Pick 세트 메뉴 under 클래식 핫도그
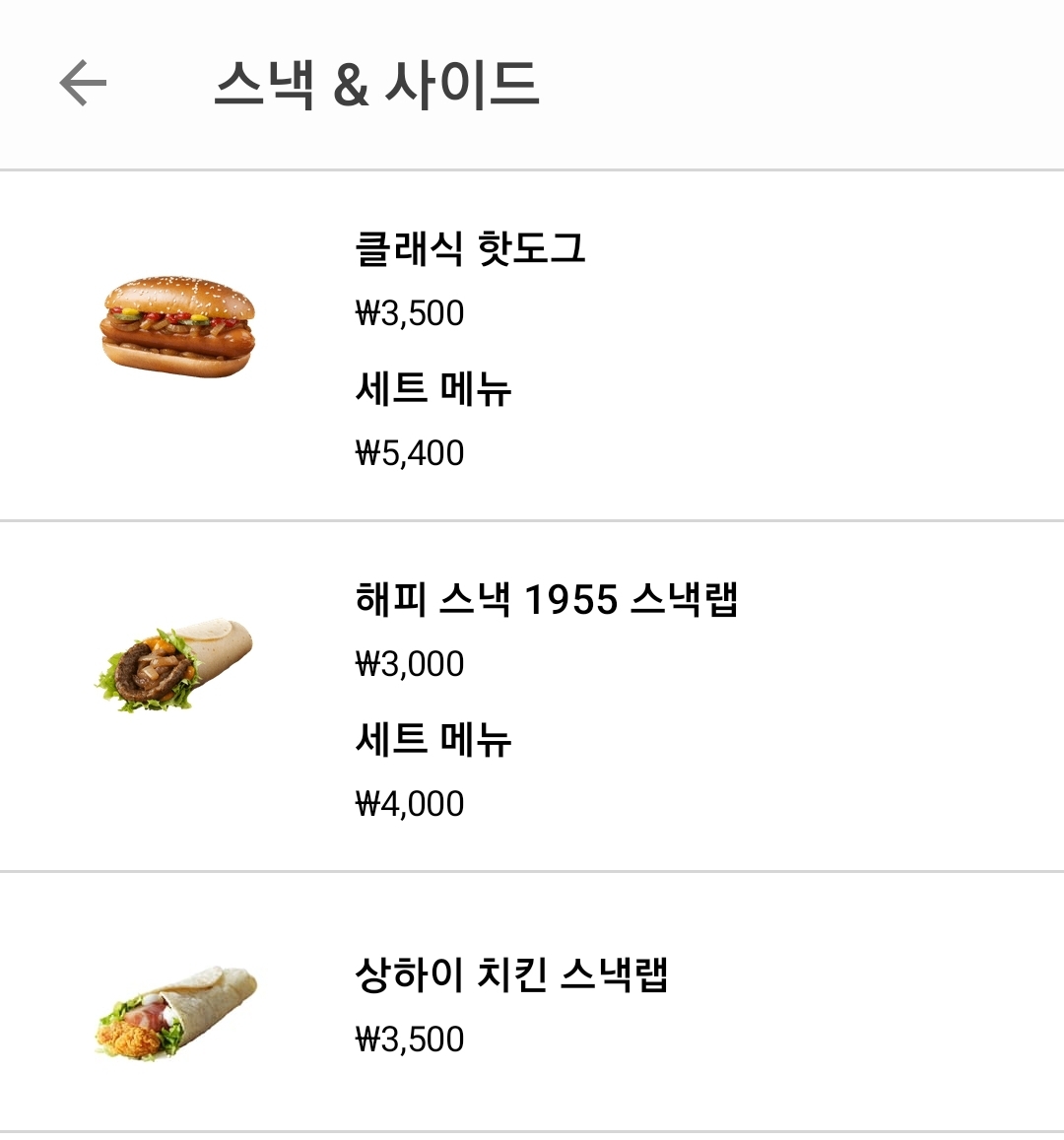 tap(433, 388)
